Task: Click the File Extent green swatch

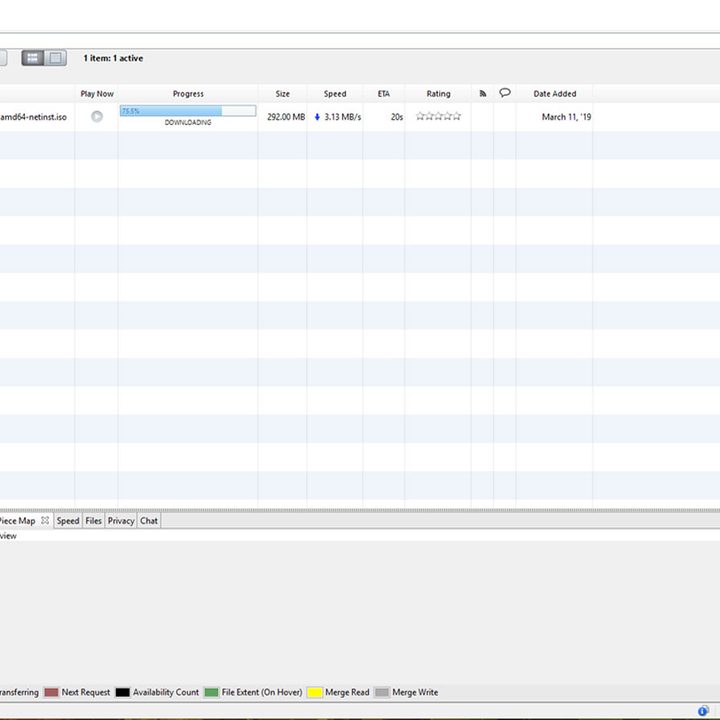Action: click(211, 692)
